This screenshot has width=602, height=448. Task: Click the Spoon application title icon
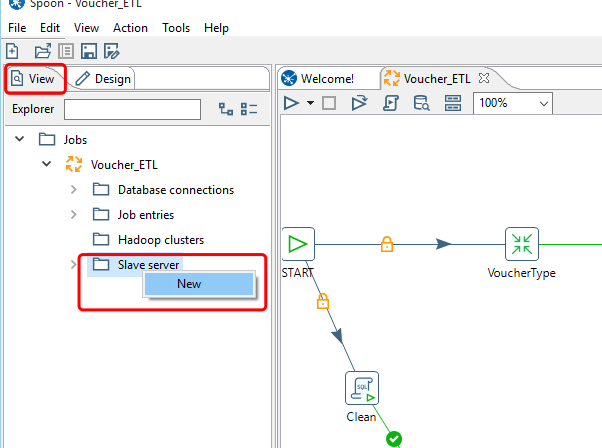17,4
